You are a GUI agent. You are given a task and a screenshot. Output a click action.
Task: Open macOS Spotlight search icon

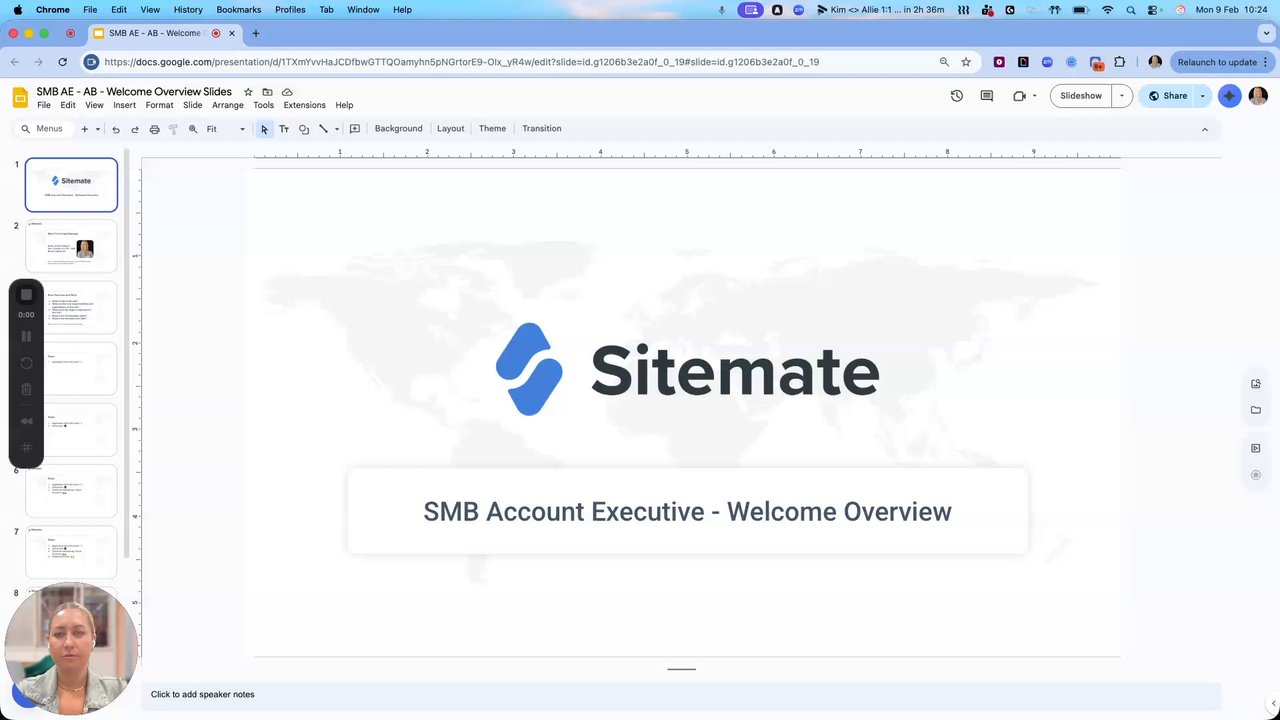point(1131,9)
